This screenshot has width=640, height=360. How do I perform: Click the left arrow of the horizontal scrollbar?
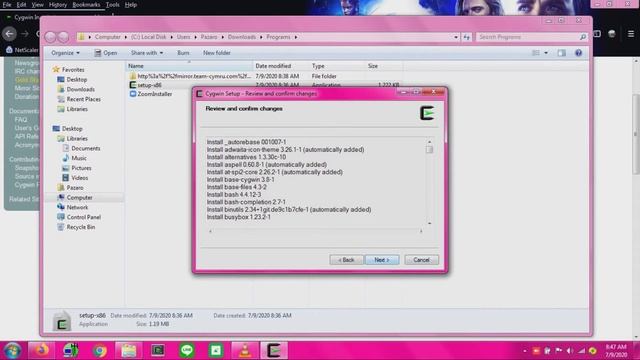(x=210, y=231)
